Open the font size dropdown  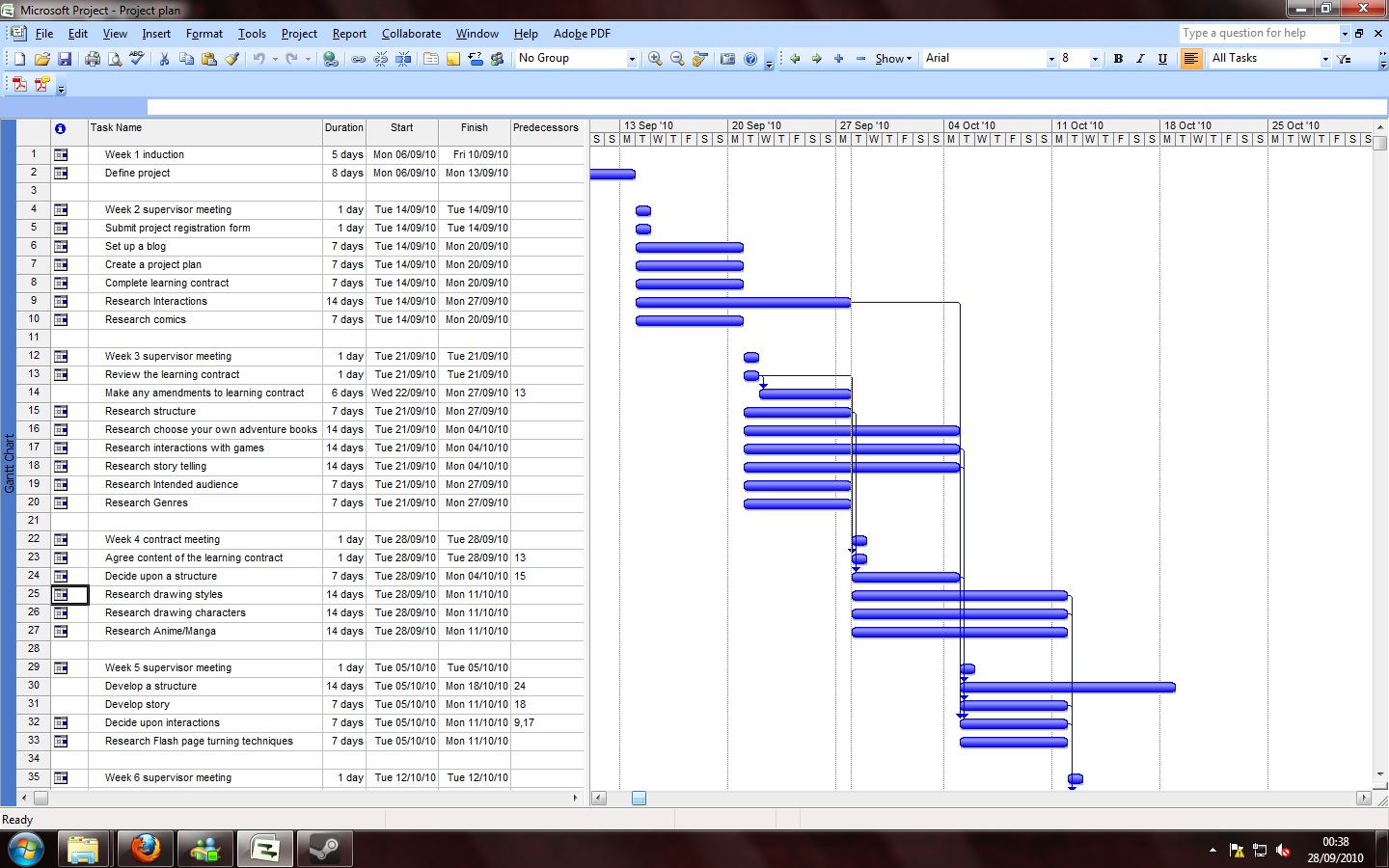point(1095,59)
